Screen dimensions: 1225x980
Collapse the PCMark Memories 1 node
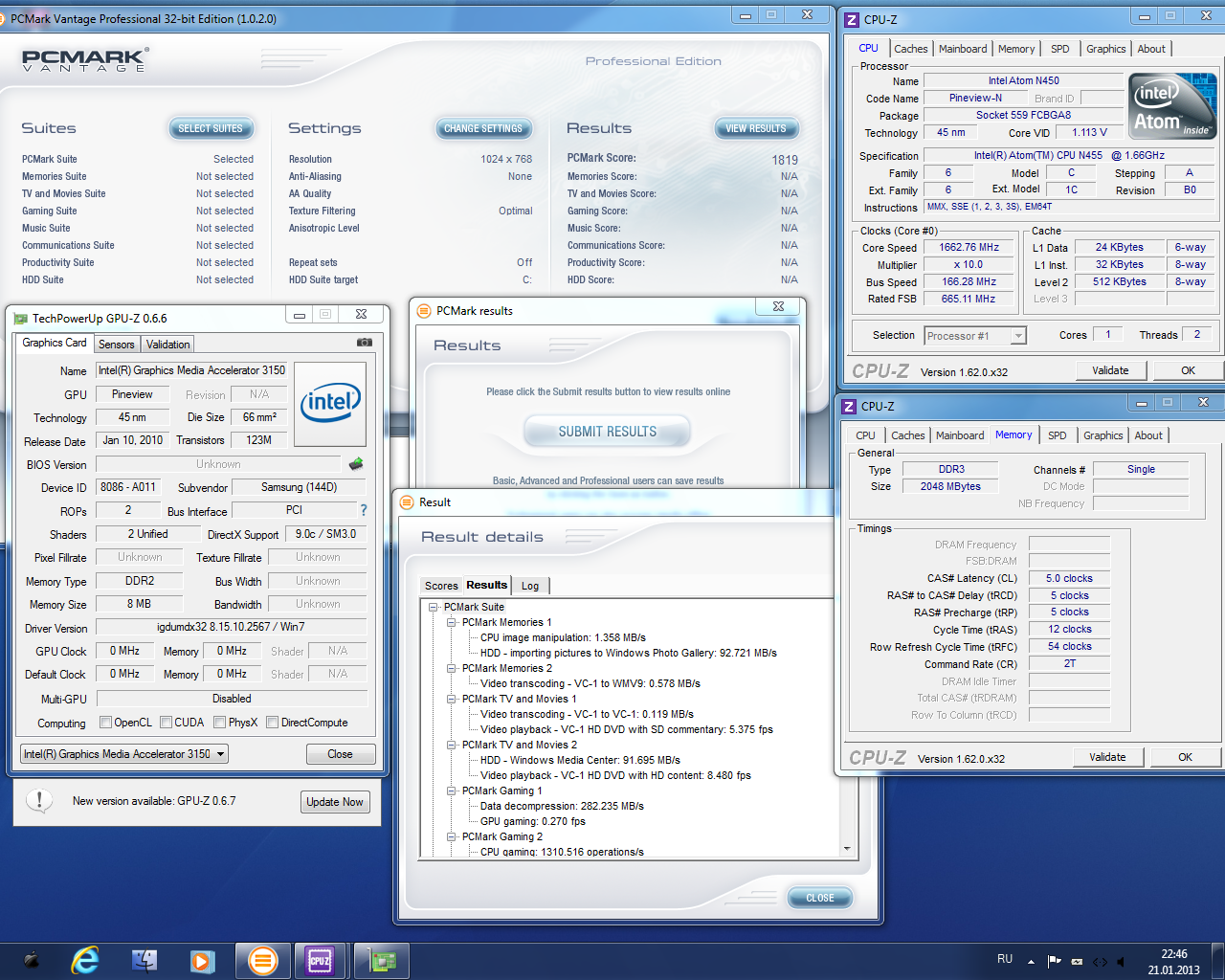tap(452, 622)
